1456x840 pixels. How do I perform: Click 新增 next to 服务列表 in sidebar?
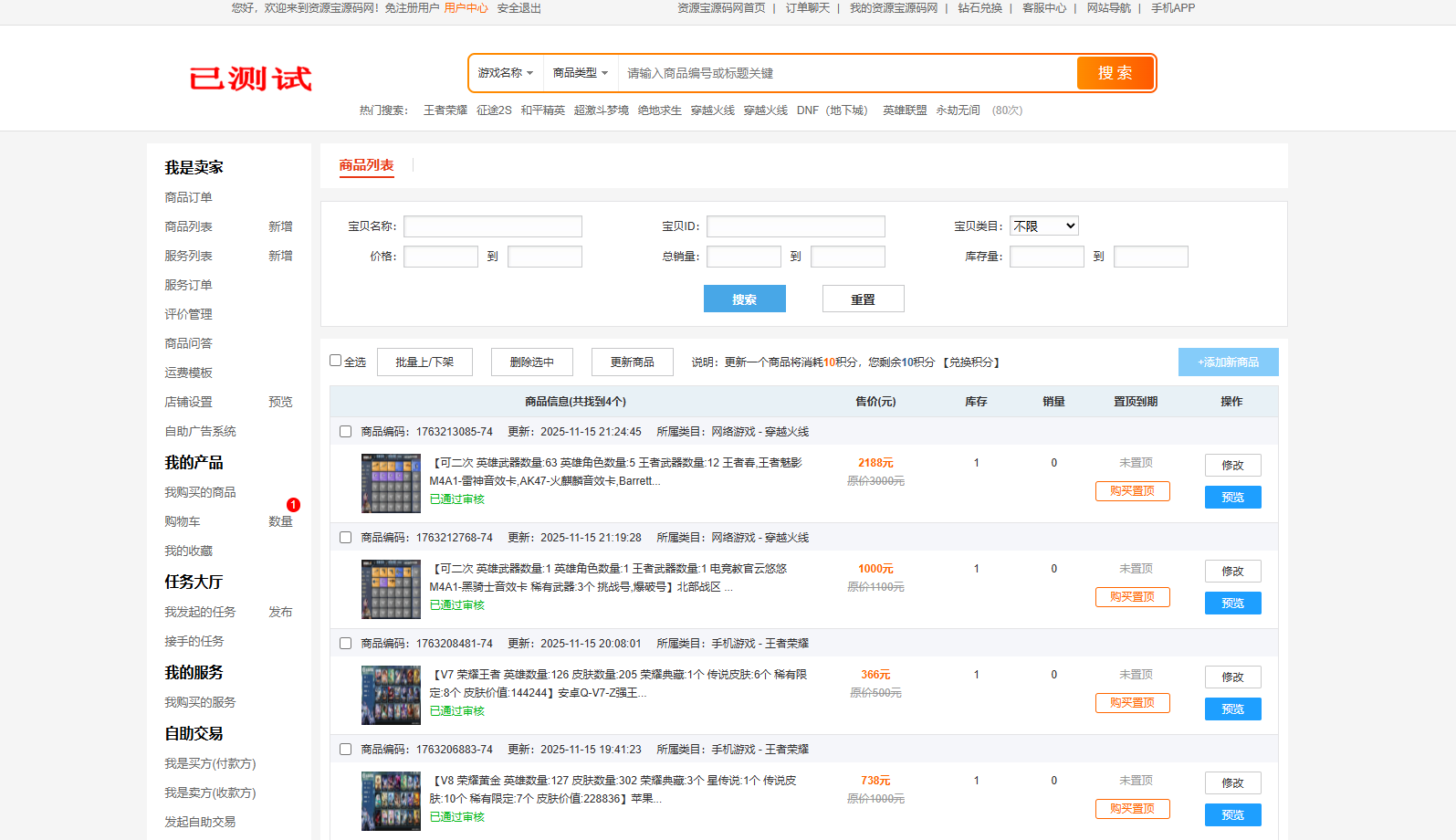[x=280, y=256]
